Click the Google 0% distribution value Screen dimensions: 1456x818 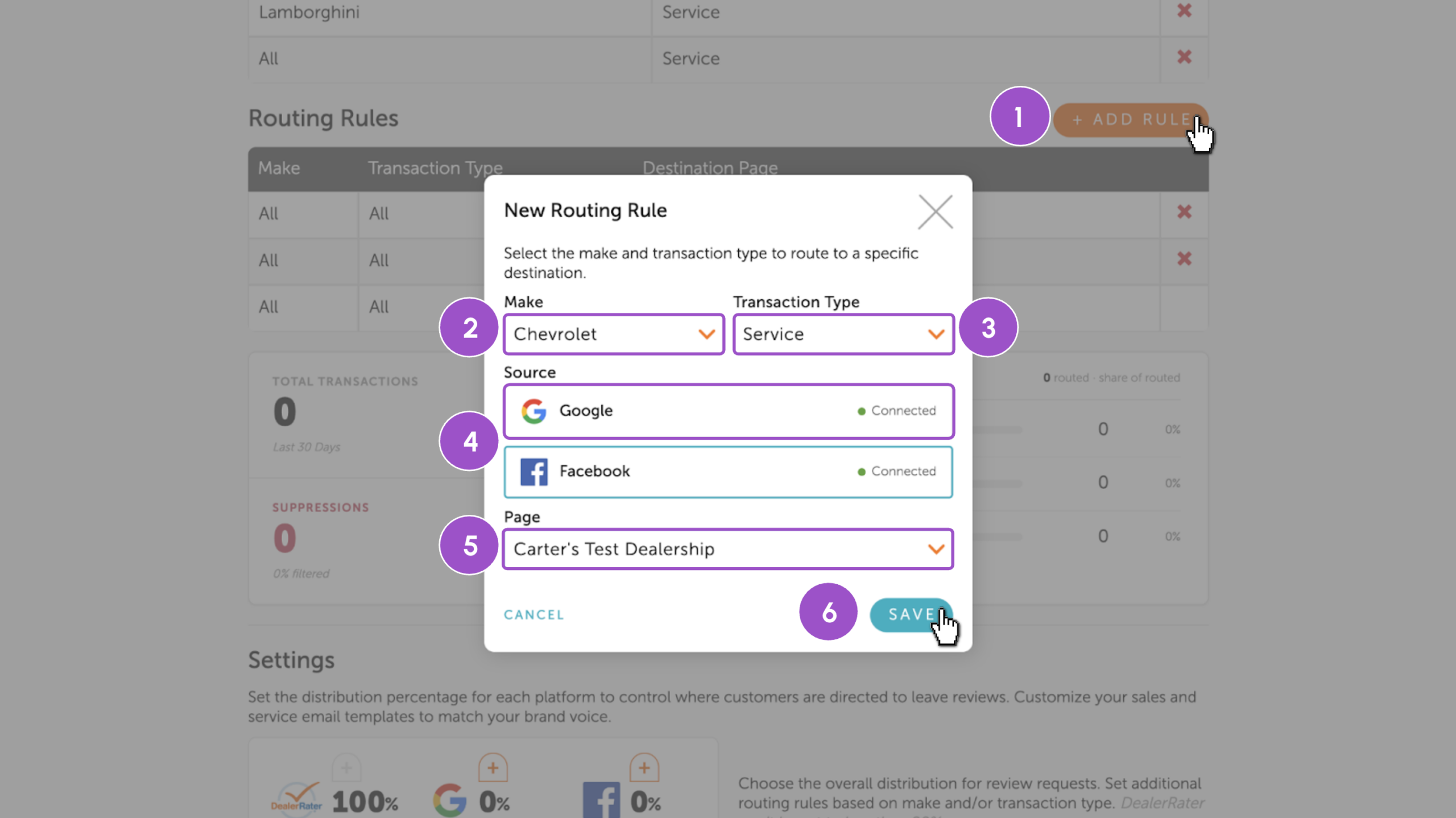(x=494, y=802)
